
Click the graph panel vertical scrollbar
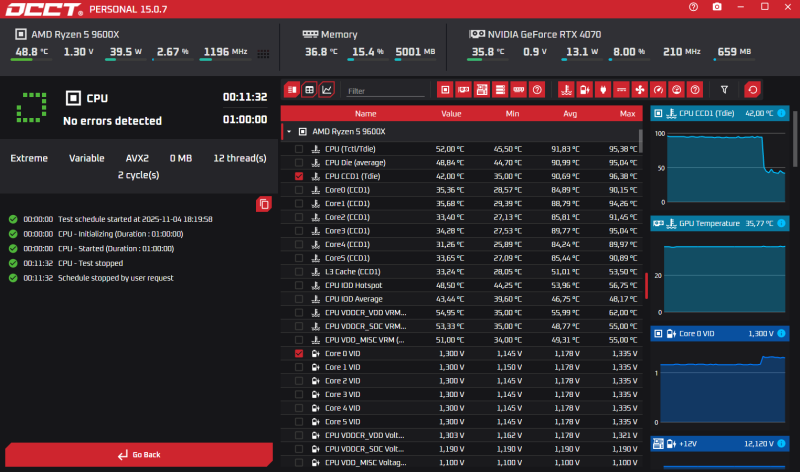[795, 139]
